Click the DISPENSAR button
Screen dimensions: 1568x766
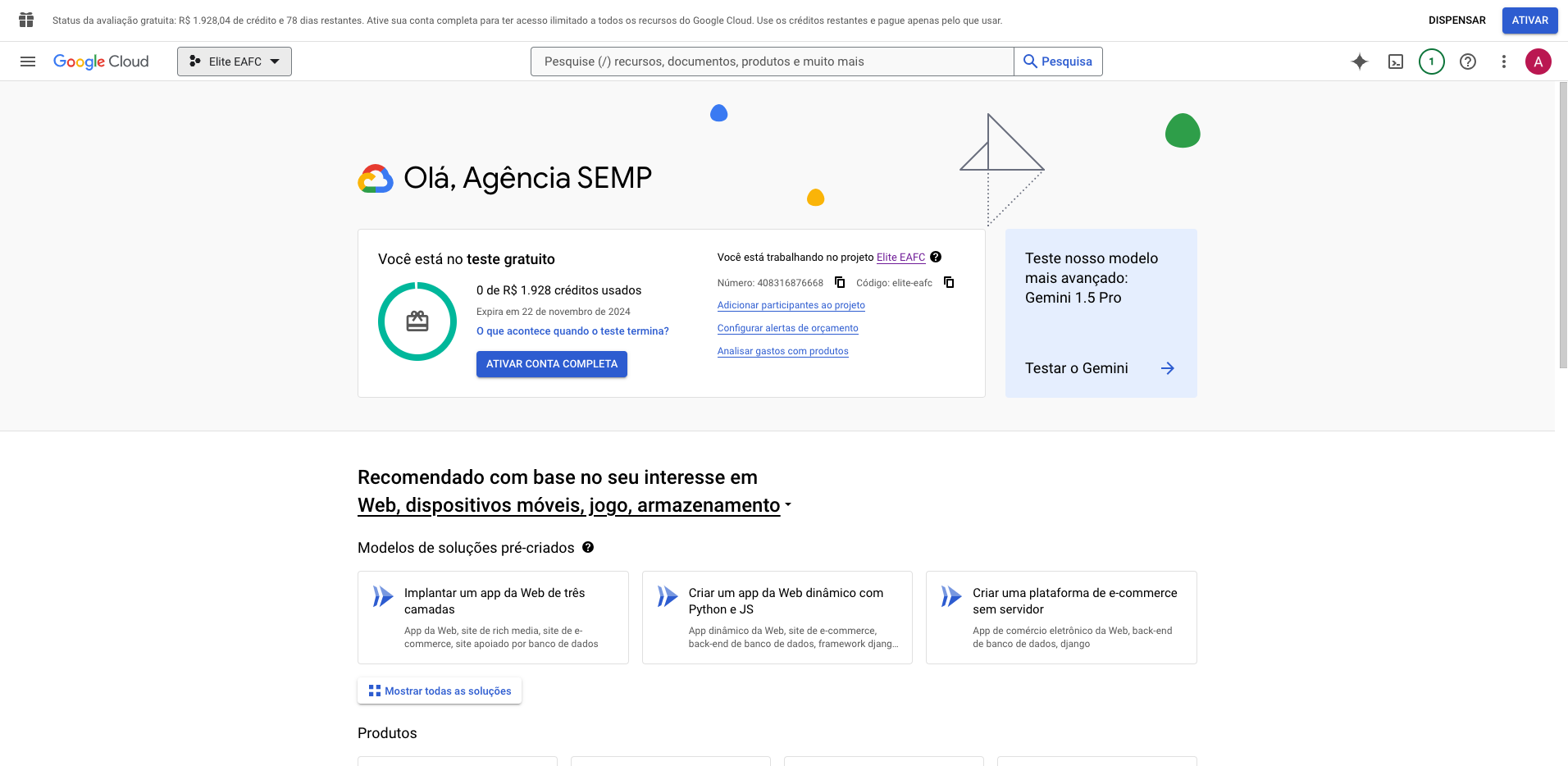1456,21
